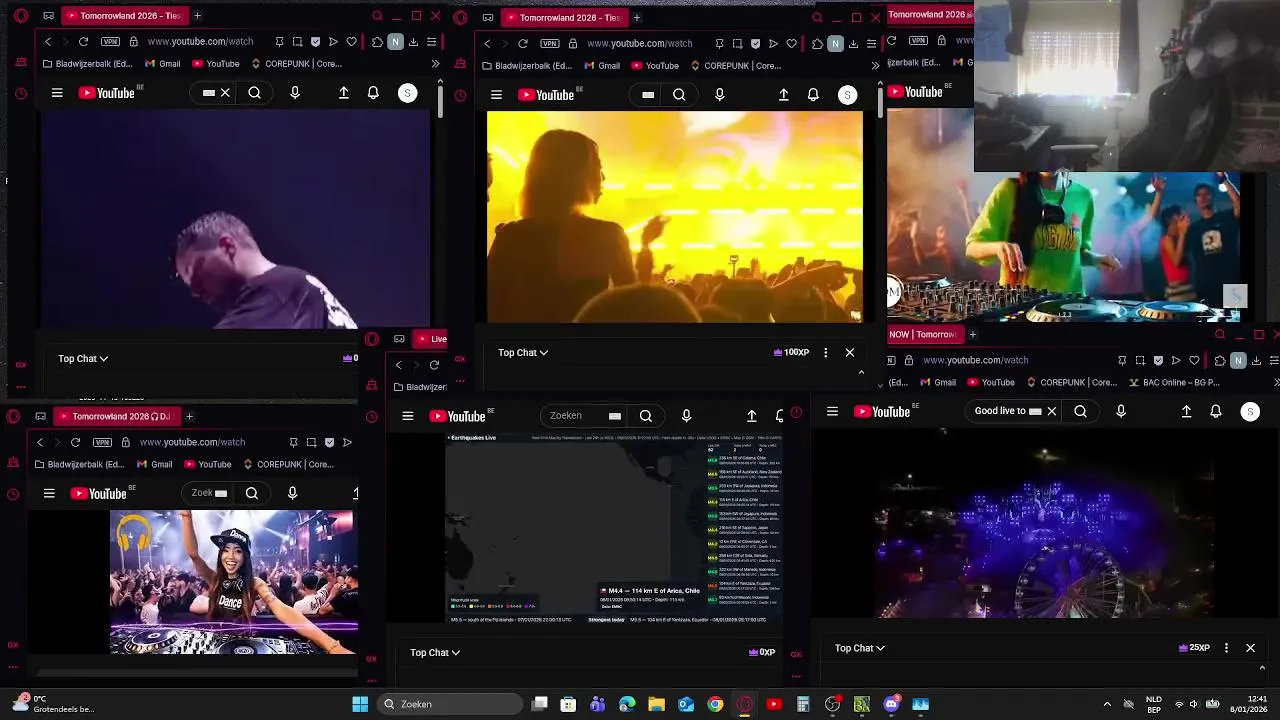The image size is (1280, 720).
Task: Click search magnifier in bottom-left DJ window
Action: pos(252,493)
